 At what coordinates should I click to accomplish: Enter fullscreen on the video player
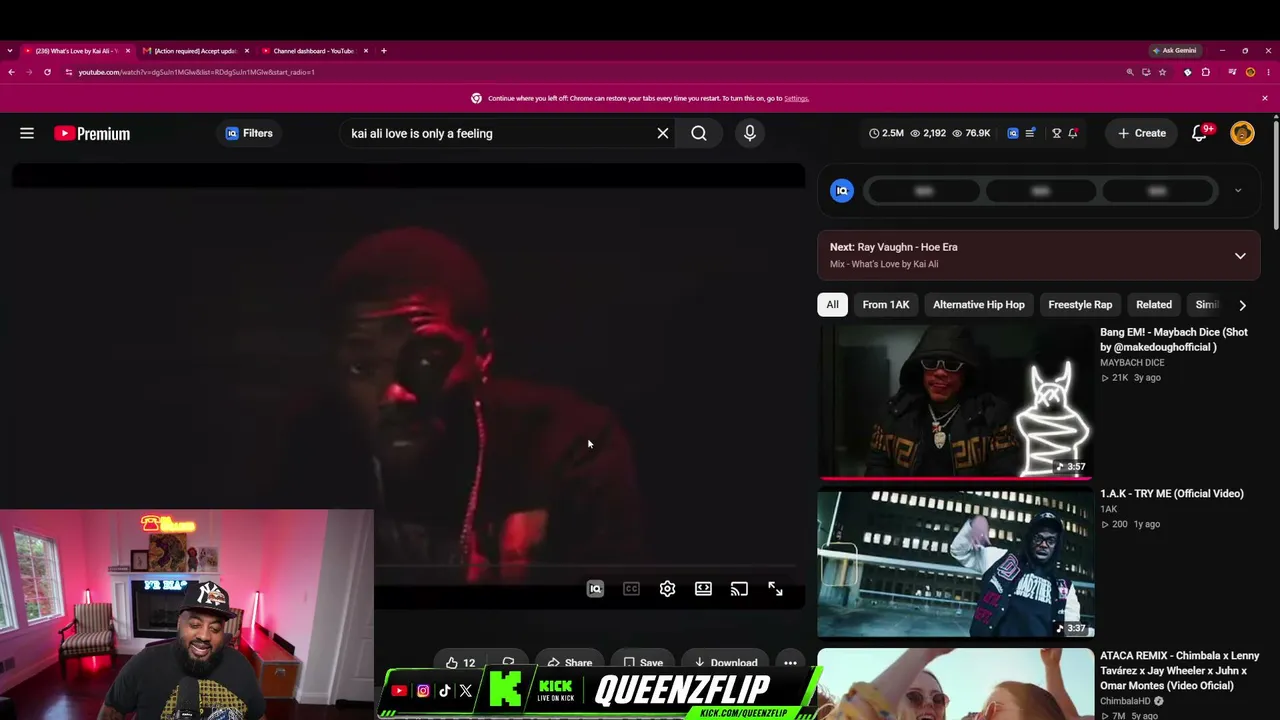coord(775,589)
